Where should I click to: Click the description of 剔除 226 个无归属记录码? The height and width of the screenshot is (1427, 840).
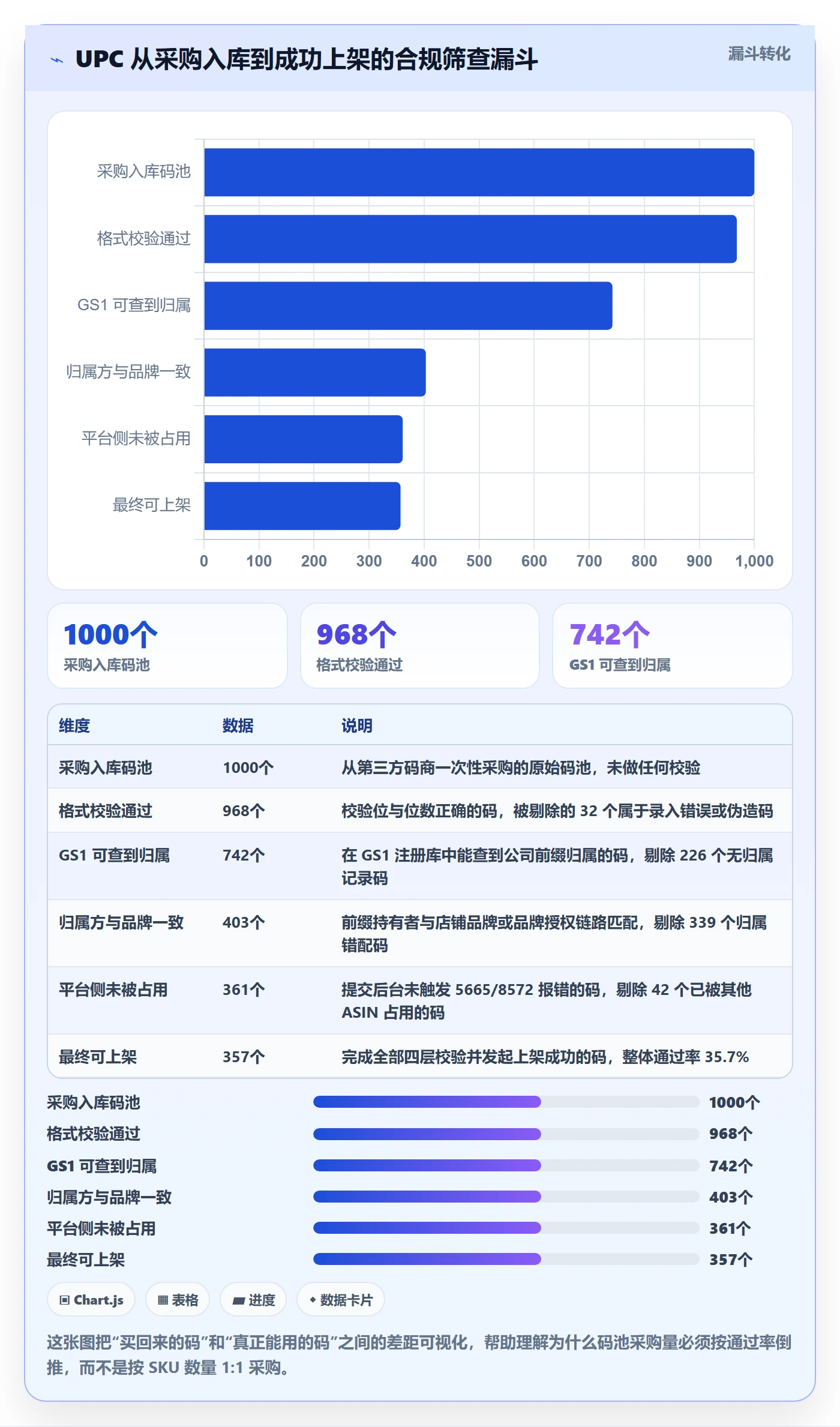(557, 867)
